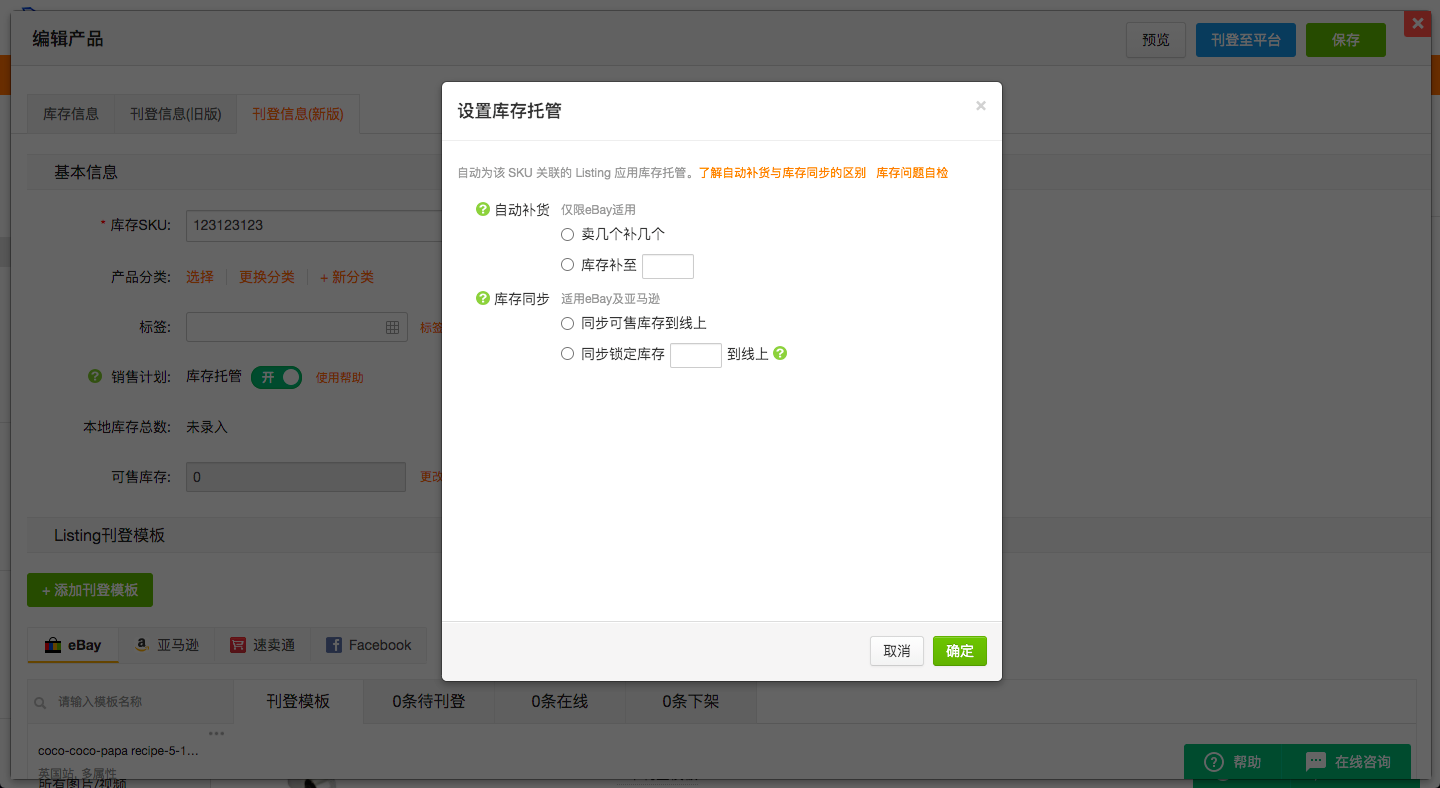The height and width of the screenshot is (788, 1440).
Task: Click the red close icon top right
Action: click(1417, 23)
